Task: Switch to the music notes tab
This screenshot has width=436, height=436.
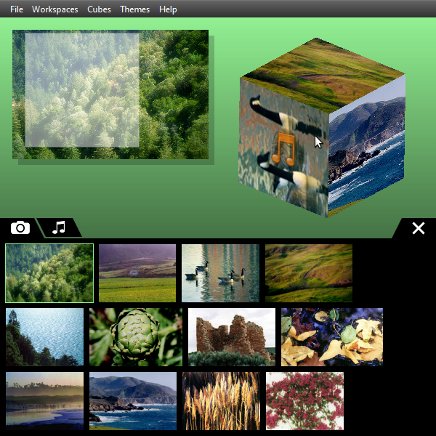Action: (x=59, y=227)
